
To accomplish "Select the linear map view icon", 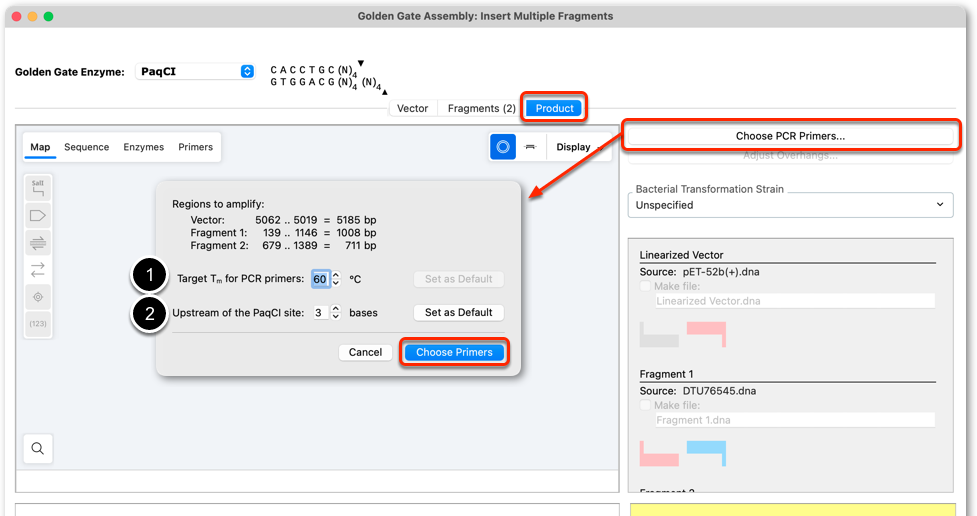I will coord(530,147).
